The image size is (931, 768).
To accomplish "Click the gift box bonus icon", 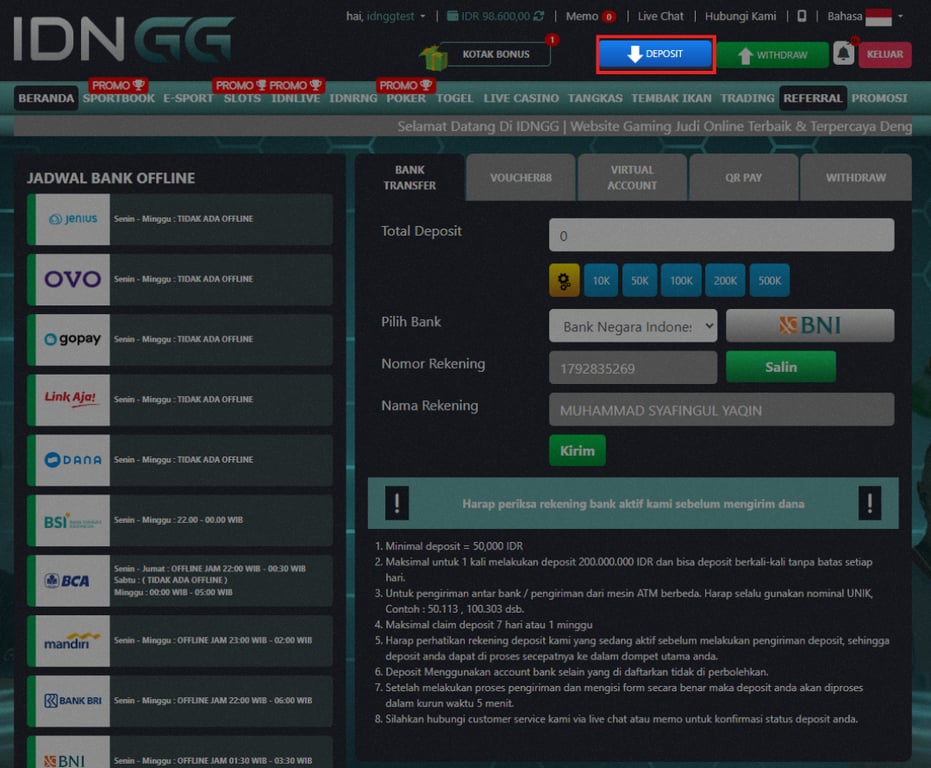I will [x=433, y=57].
